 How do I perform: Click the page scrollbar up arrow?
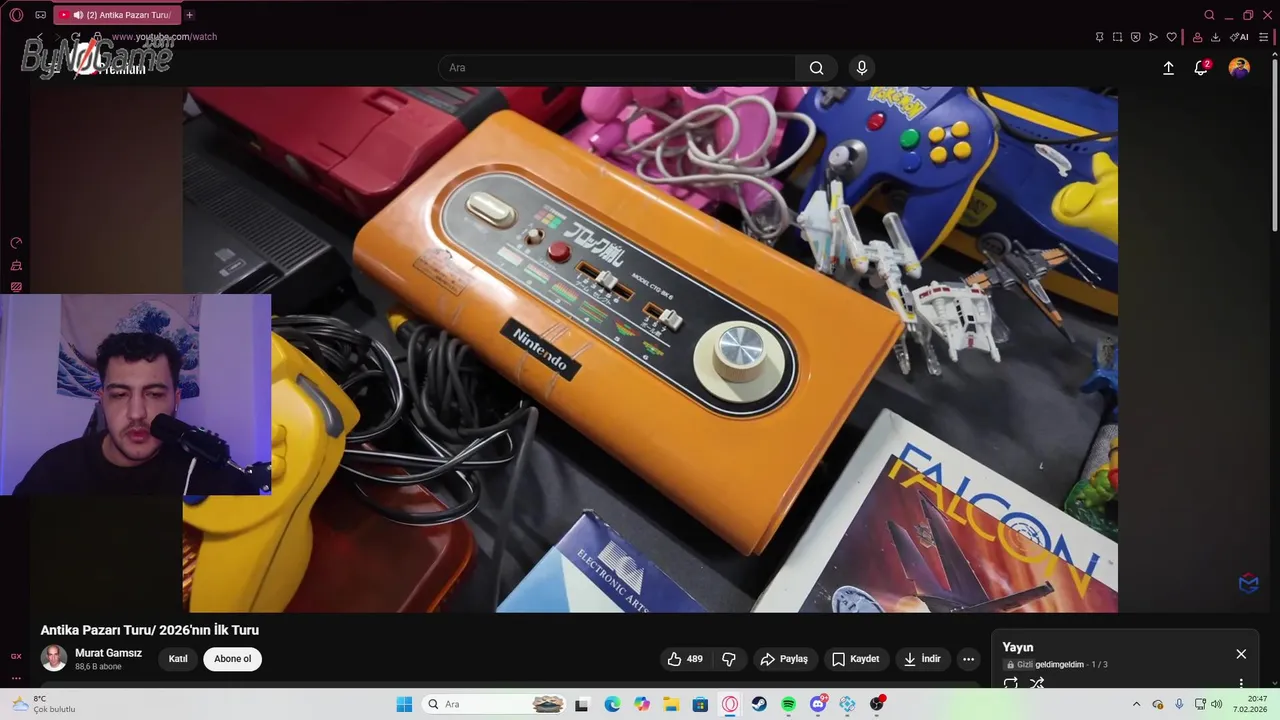point(1274,56)
